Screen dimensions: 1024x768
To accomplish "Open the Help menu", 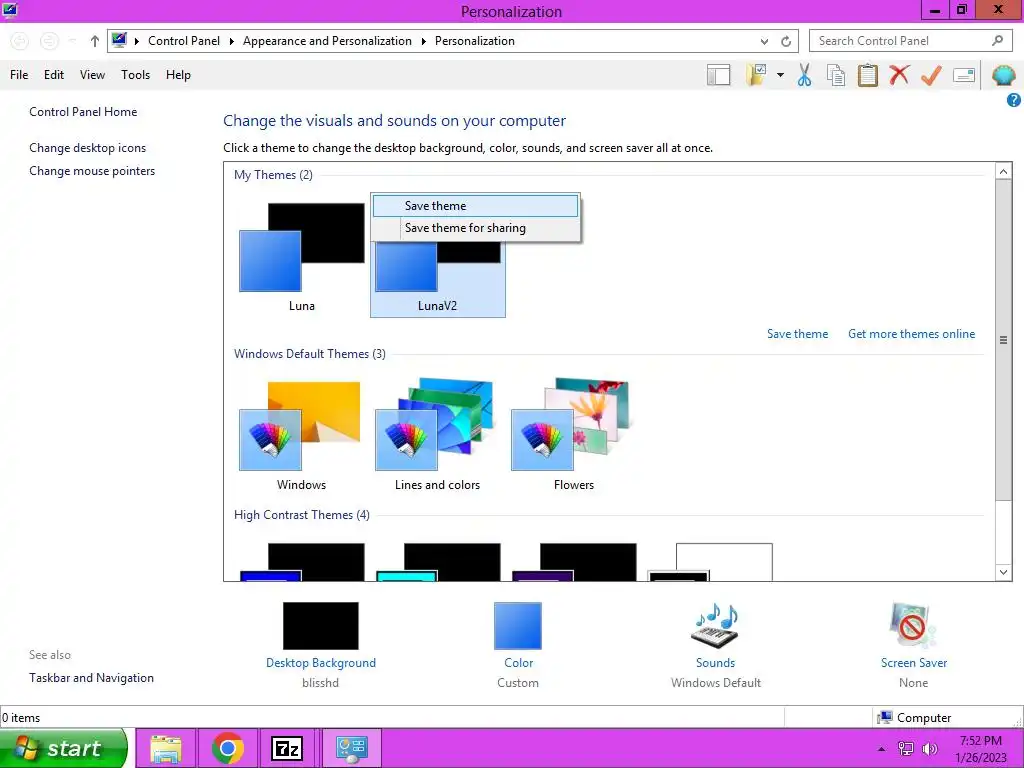I will [x=178, y=74].
